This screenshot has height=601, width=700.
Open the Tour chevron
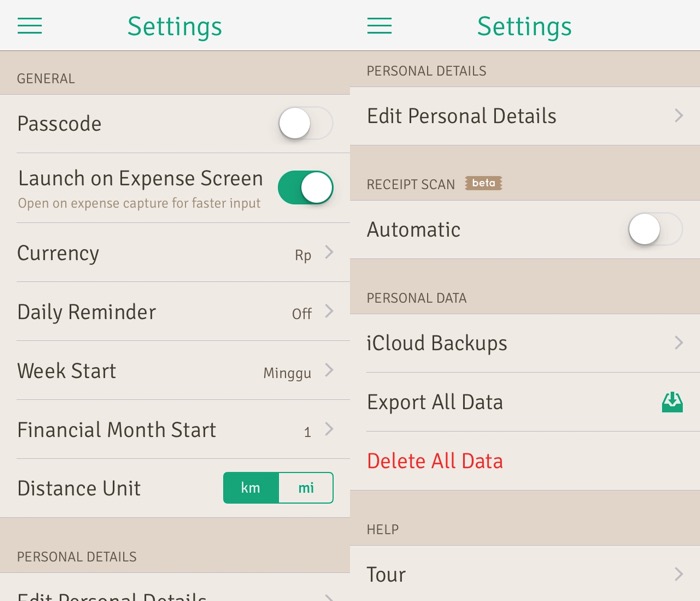click(x=679, y=574)
